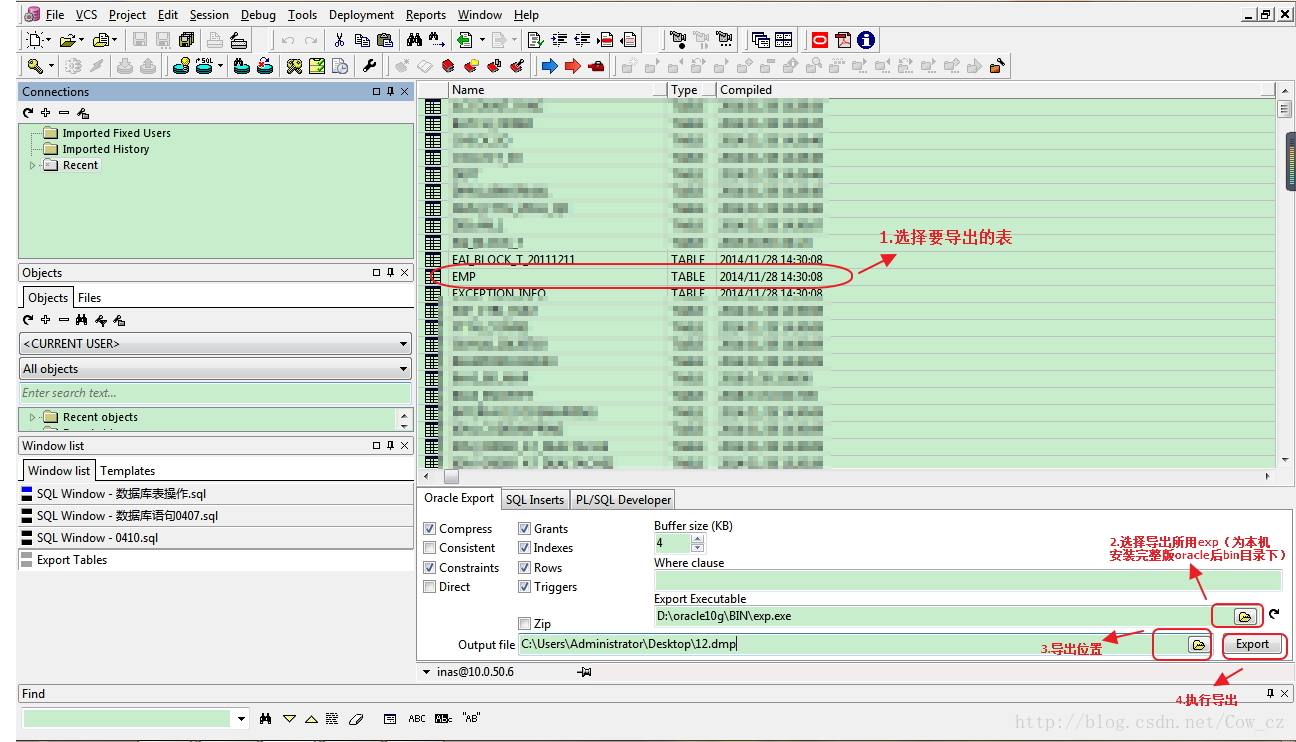Enable the Consistent checkbox
The height and width of the screenshot is (742, 1296).
pos(430,548)
